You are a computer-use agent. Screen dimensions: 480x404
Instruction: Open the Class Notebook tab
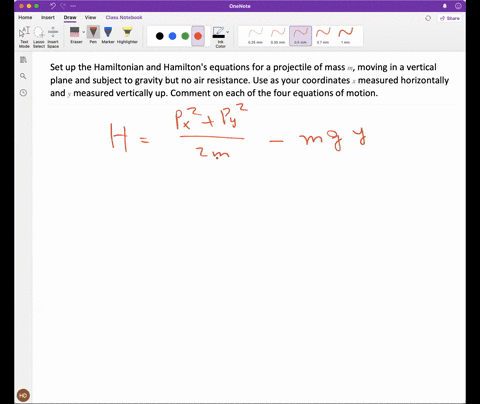[x=124, y=17]
